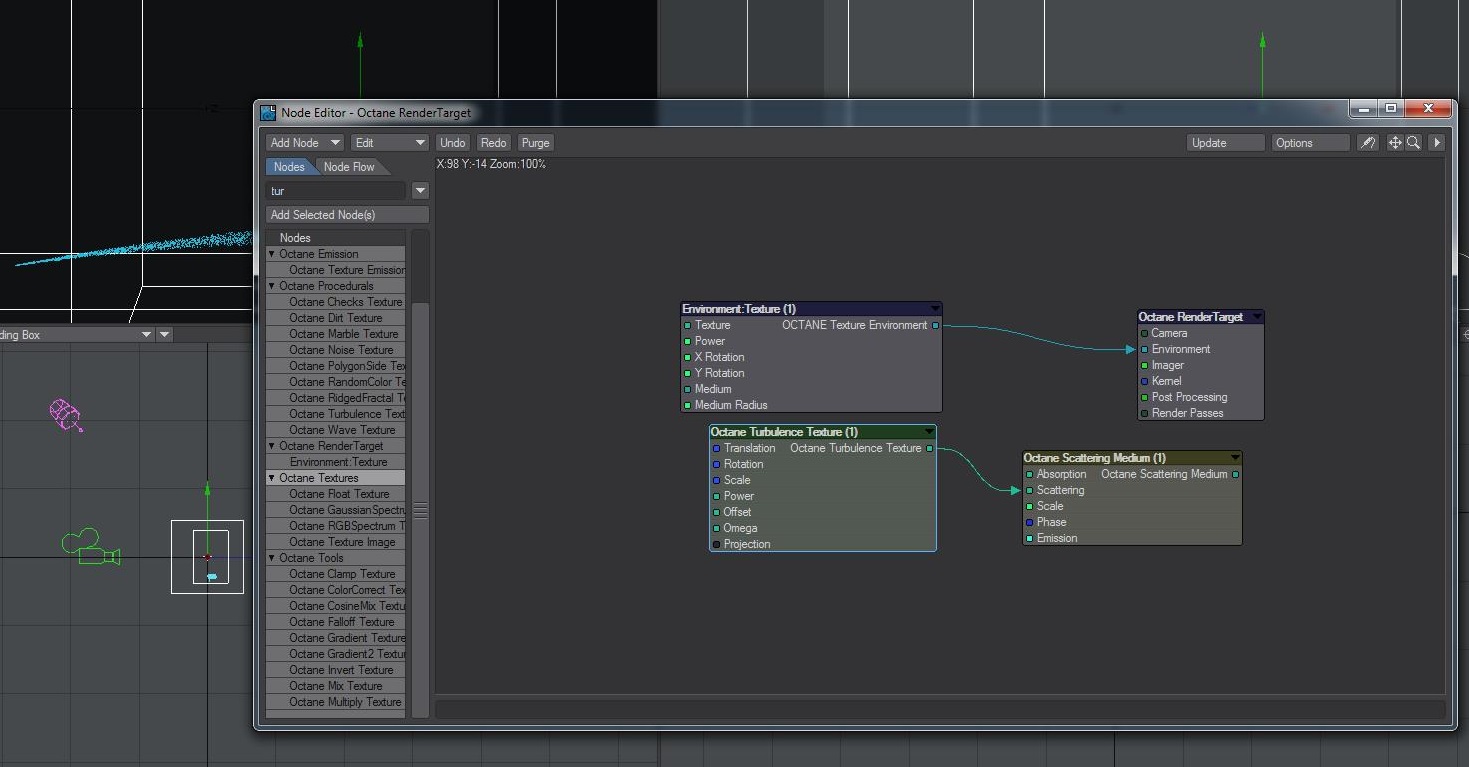Select Octane Multiply Texture in the node list

(x=336, y=702)
